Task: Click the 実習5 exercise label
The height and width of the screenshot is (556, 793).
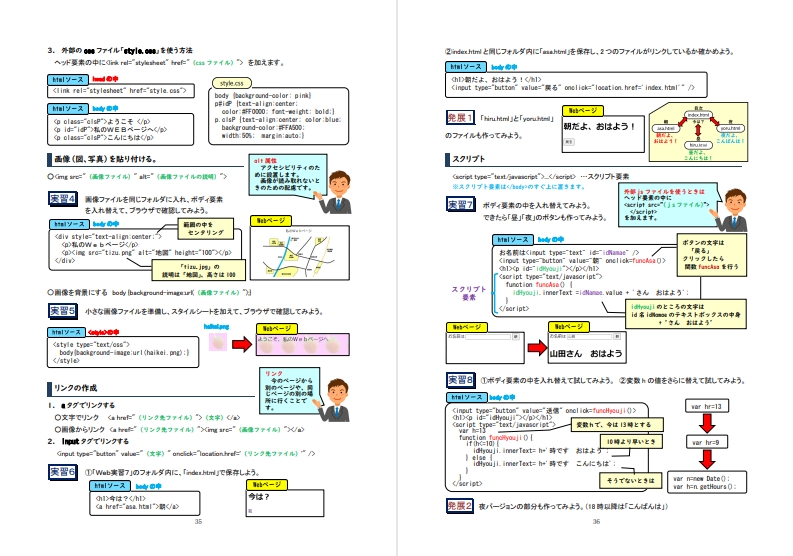Action: tap(63, 311)
